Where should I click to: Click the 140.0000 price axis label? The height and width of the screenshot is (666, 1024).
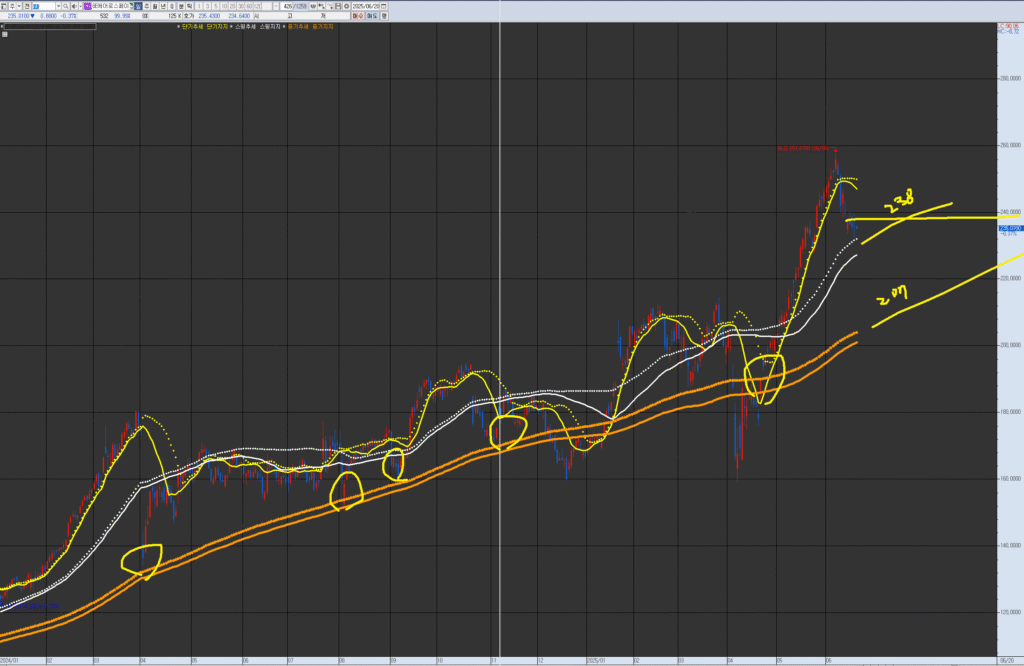pyautogui.click(x=1010, y=545)
